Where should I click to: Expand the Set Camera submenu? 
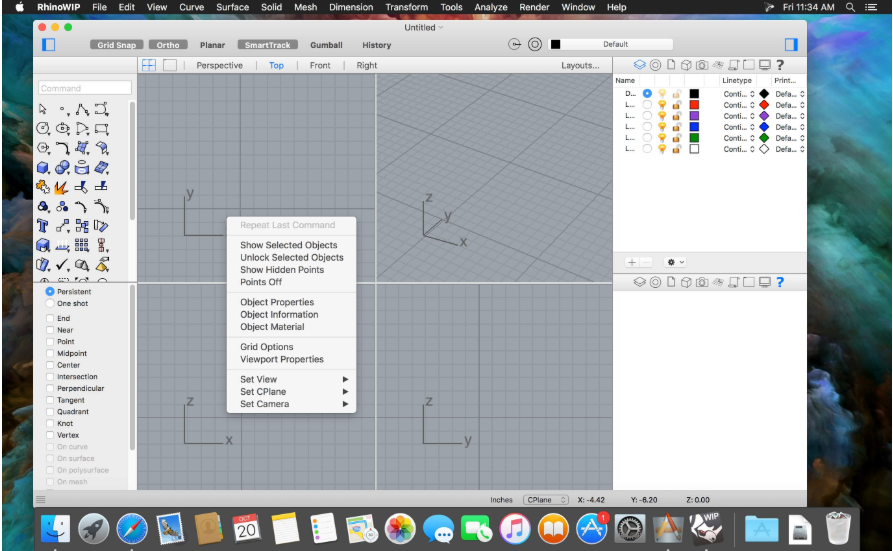coord(291,404)
